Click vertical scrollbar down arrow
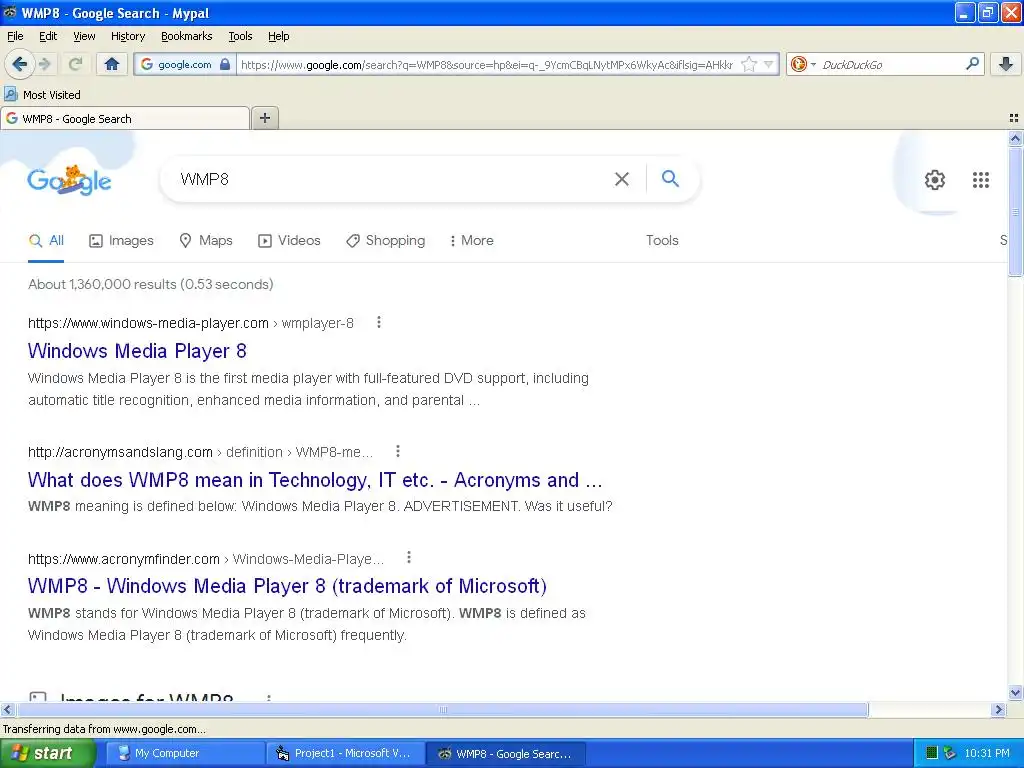Image resolution: width=1024 pixels, height=768 pixels. [1015, 693]
